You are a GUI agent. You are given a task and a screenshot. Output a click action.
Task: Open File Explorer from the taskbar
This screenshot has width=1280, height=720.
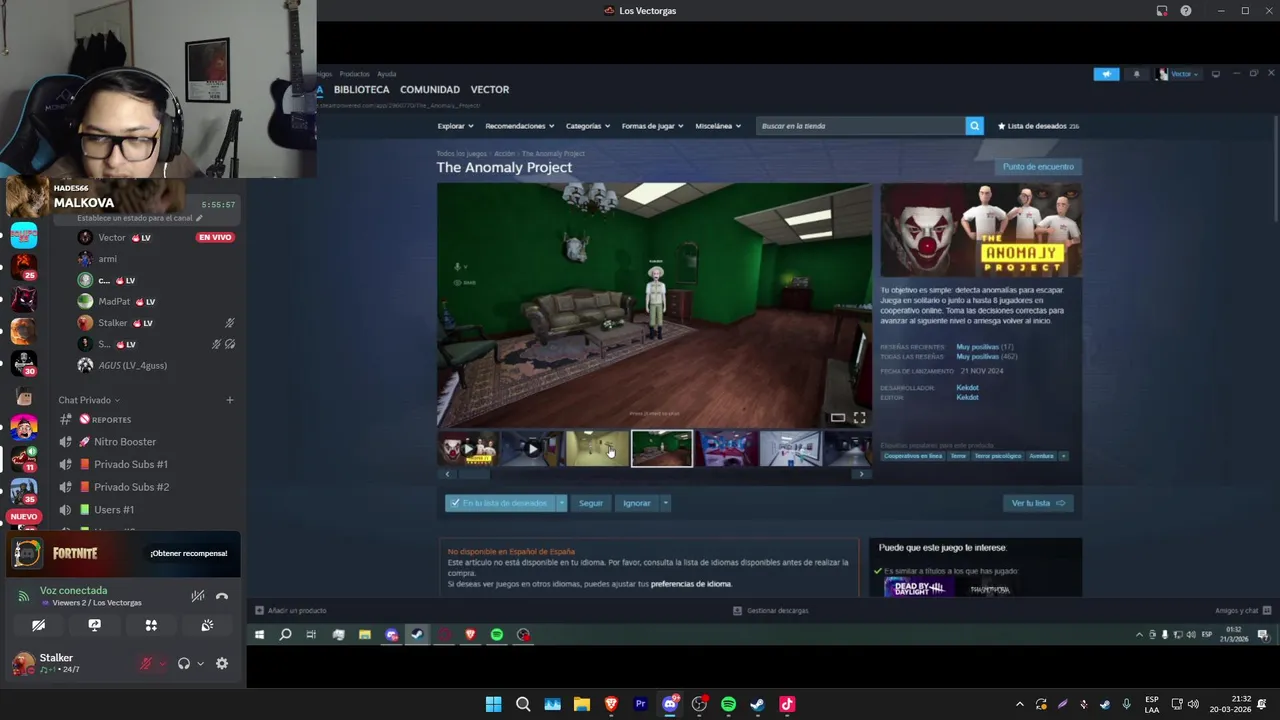pyautogui.click(x=581, y=704)
